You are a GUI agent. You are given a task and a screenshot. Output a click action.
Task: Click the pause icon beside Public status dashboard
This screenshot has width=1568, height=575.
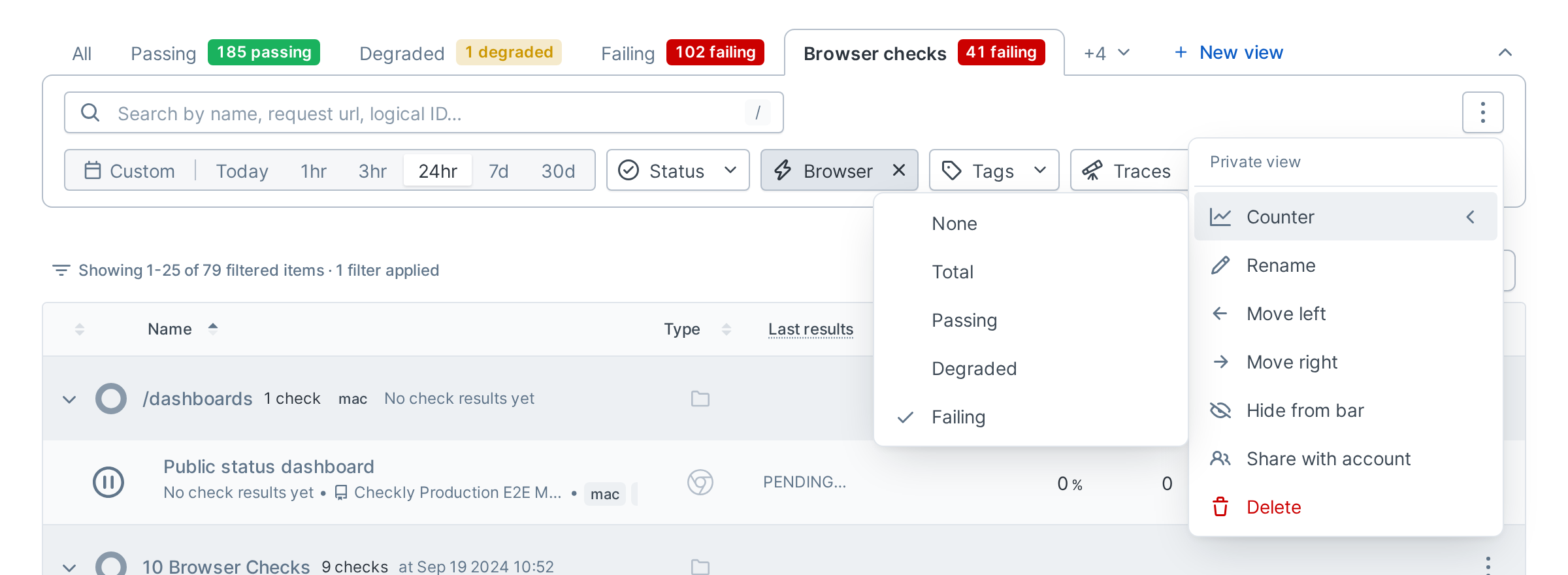coord(108,482)
